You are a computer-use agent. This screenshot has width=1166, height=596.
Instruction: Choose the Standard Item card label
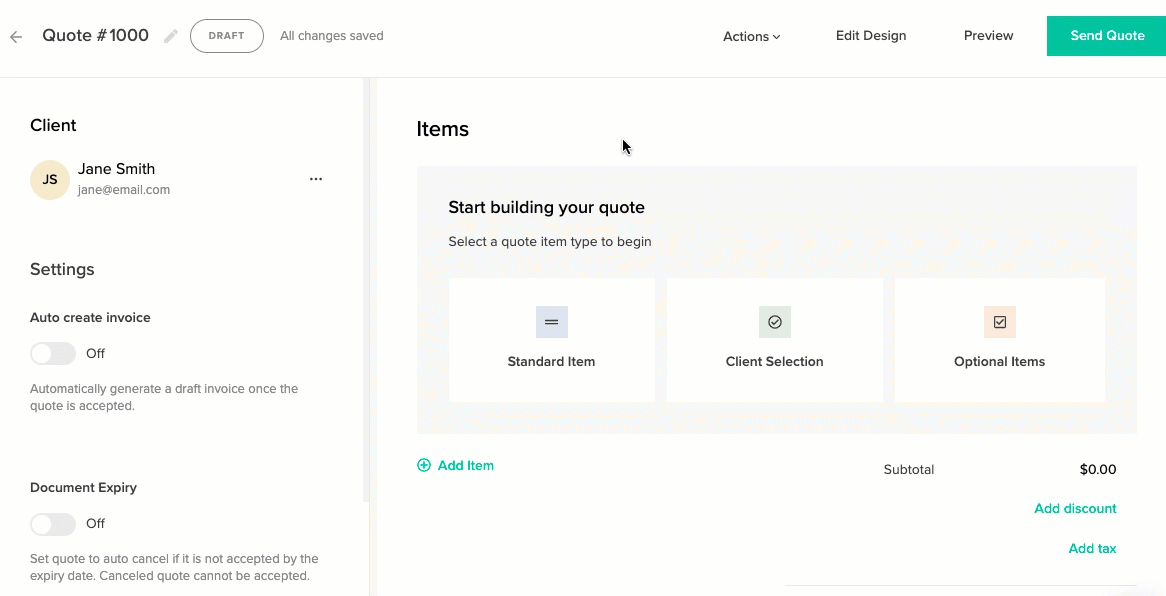click(551, 362)
